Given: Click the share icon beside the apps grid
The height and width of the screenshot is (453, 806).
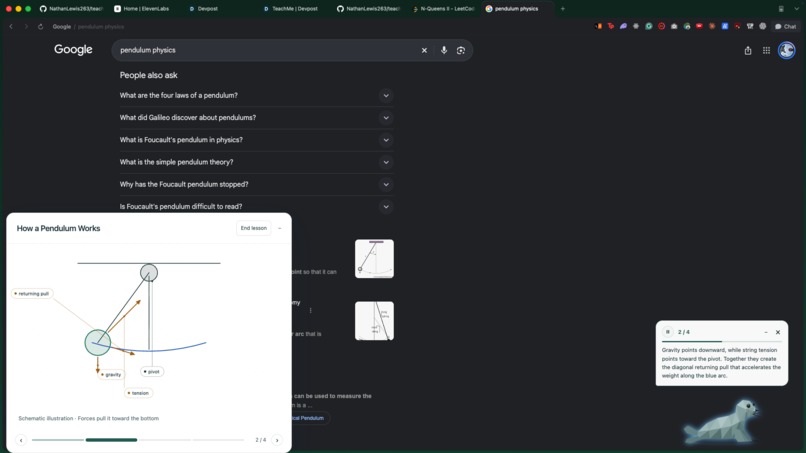Looking at the screenshot, I should point(748,50).
